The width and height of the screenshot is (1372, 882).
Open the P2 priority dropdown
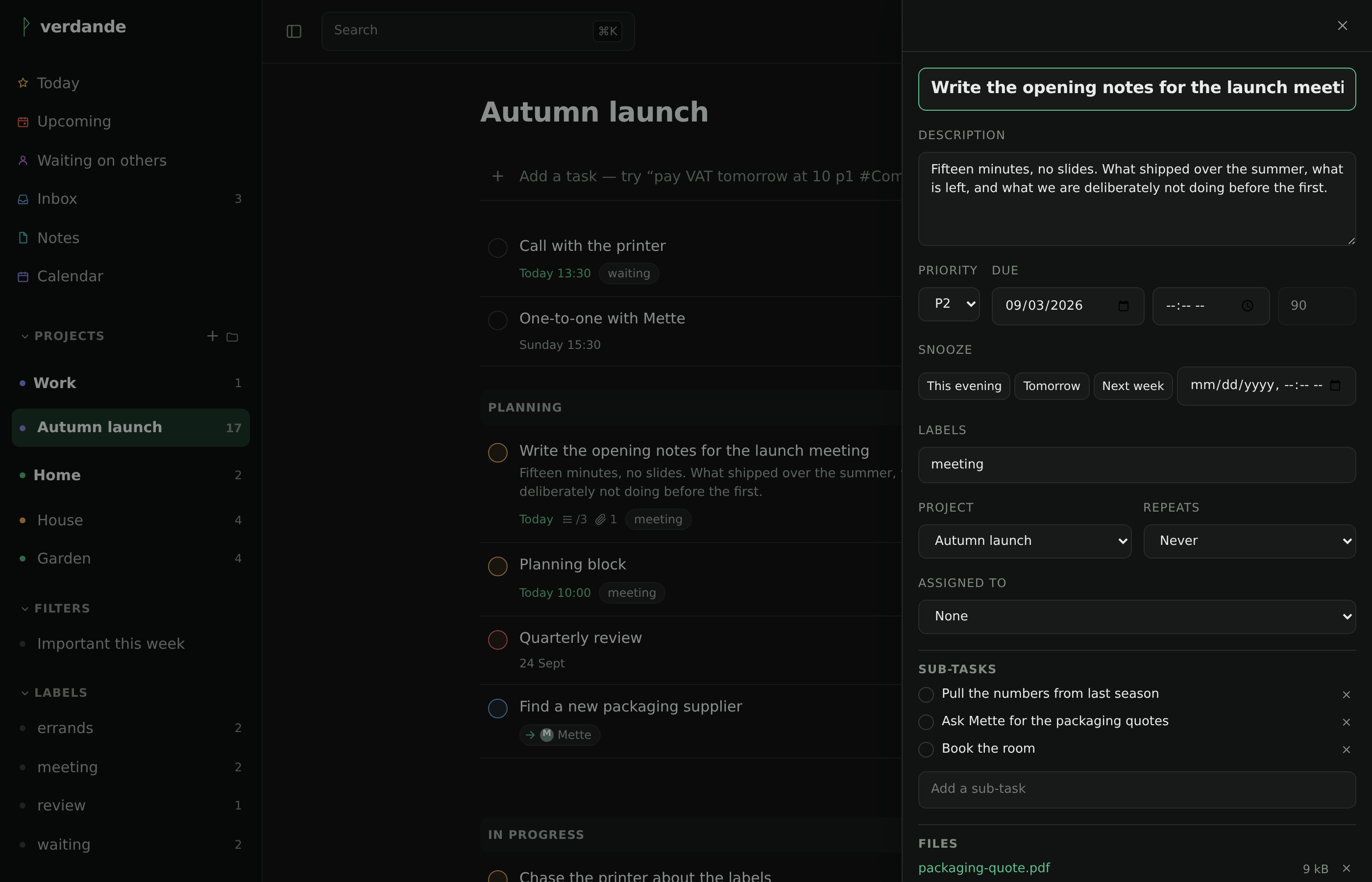pos(949,304)
